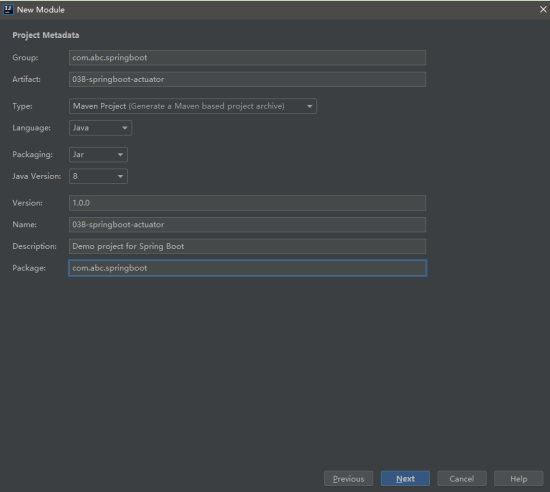The width and height of the screenshot is (550, 492).
Task: Click the Group input field
Action: click(x=247, y=58)
